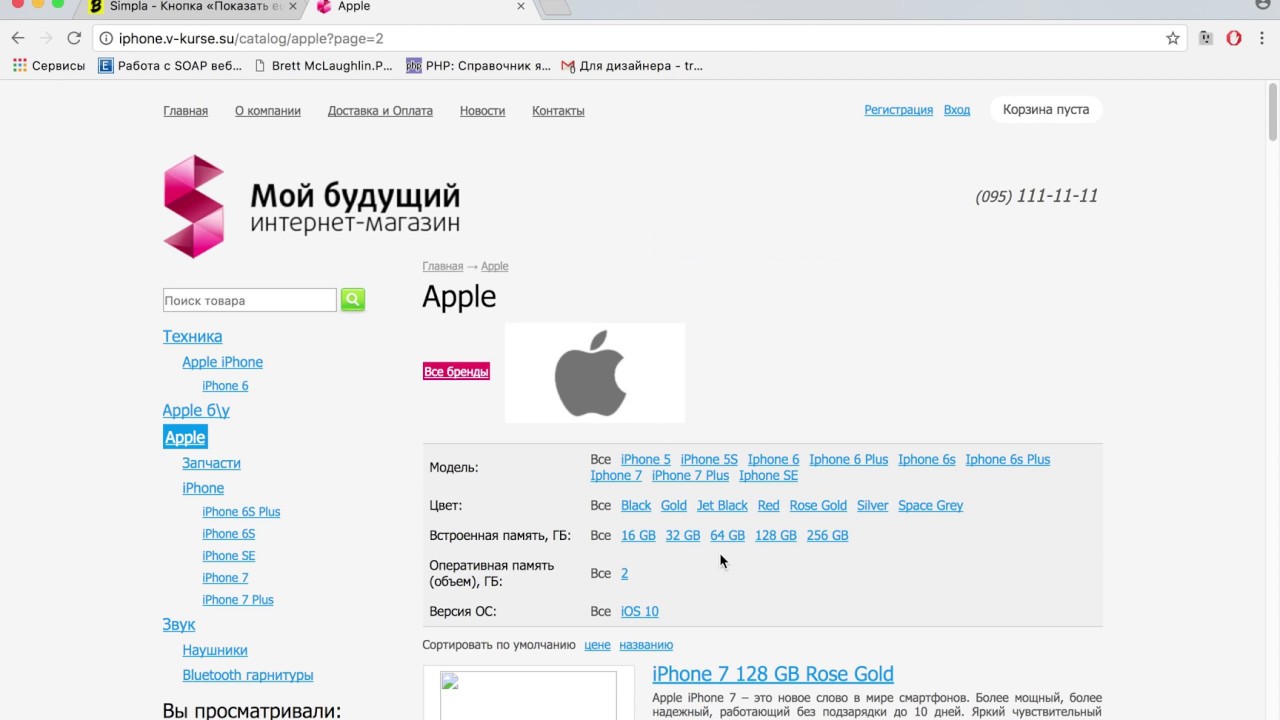Click the phone number (095) 111-11-11
The height and width of the screenshot is (720, 1280).
[x=1036, y=196]
